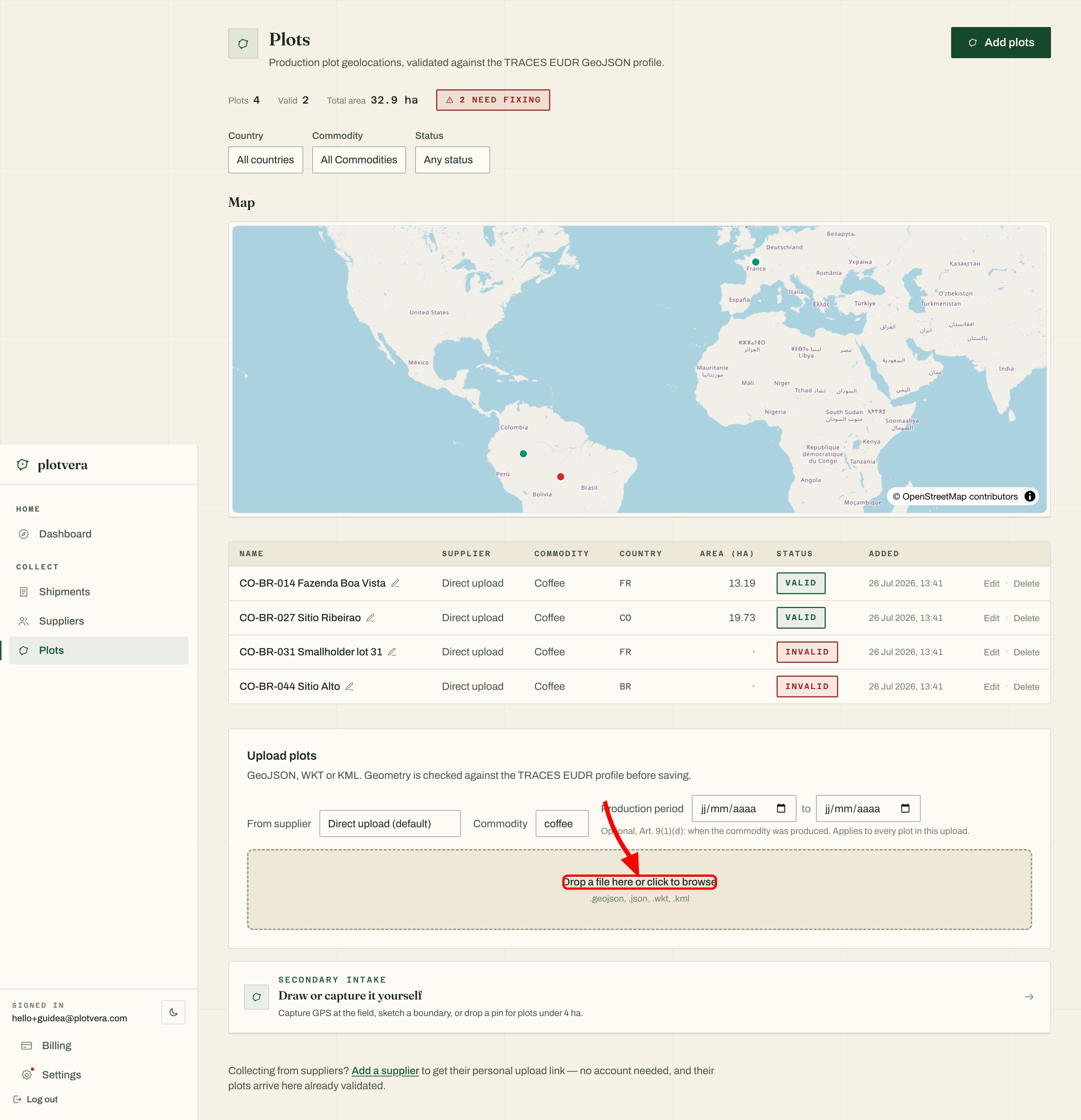The image size is (1081, 1120).
Task: Open the upload Commodity coffee dropdown
Action: pos(562,823)
